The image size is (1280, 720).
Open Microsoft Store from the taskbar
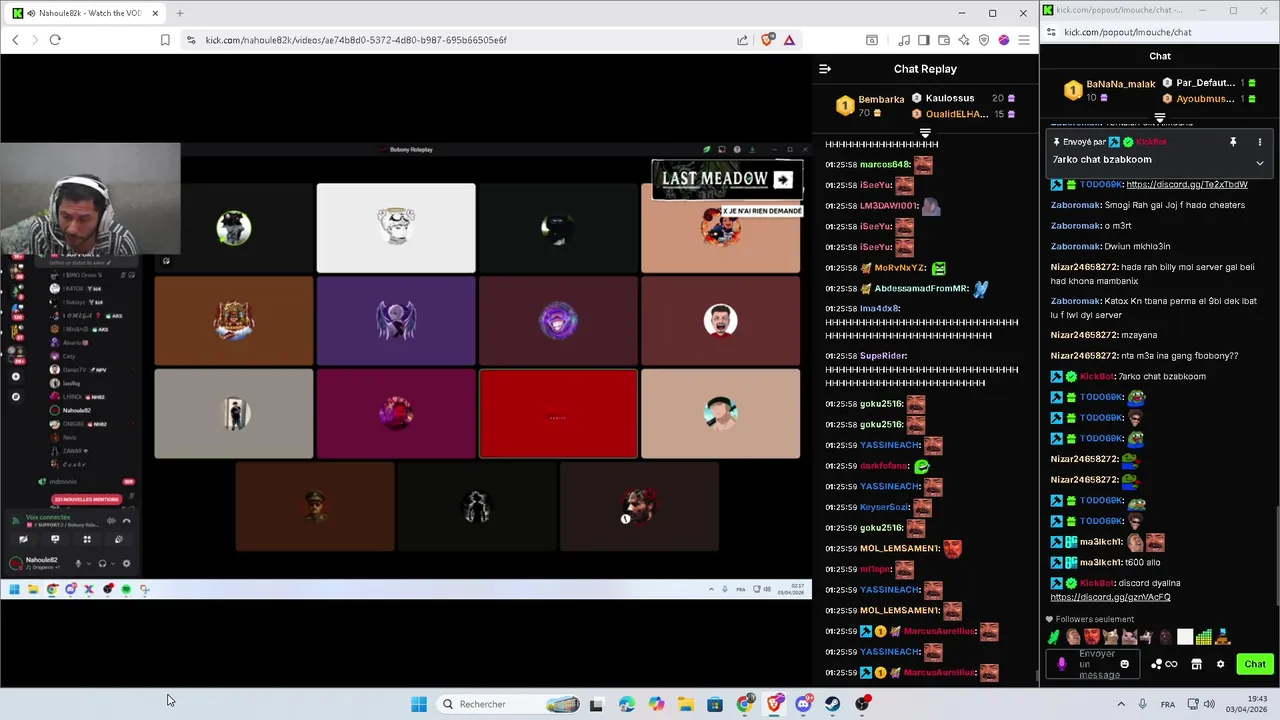(x=715, y=704)
